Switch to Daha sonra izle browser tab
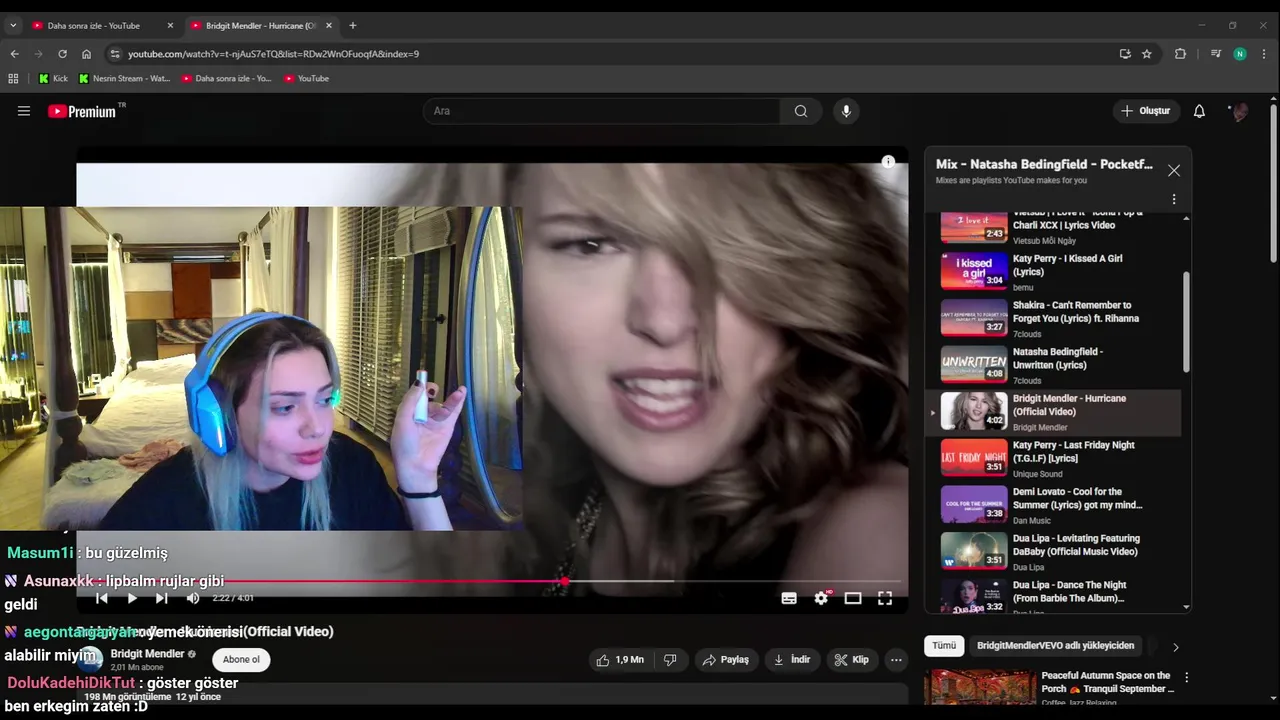1280x720 pixels. coord(103,25)
